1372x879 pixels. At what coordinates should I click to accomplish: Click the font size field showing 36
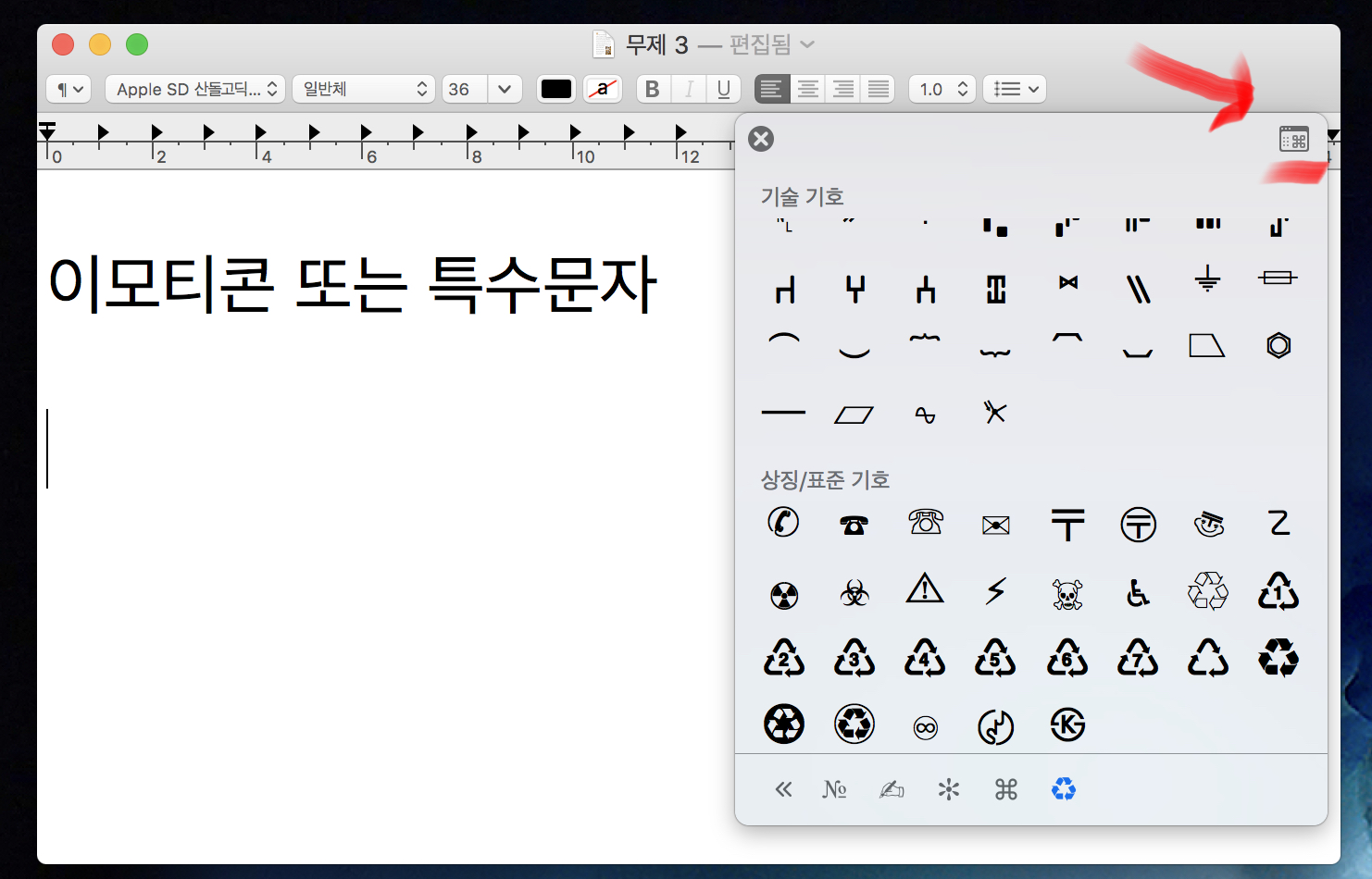(x=465, y=89)
